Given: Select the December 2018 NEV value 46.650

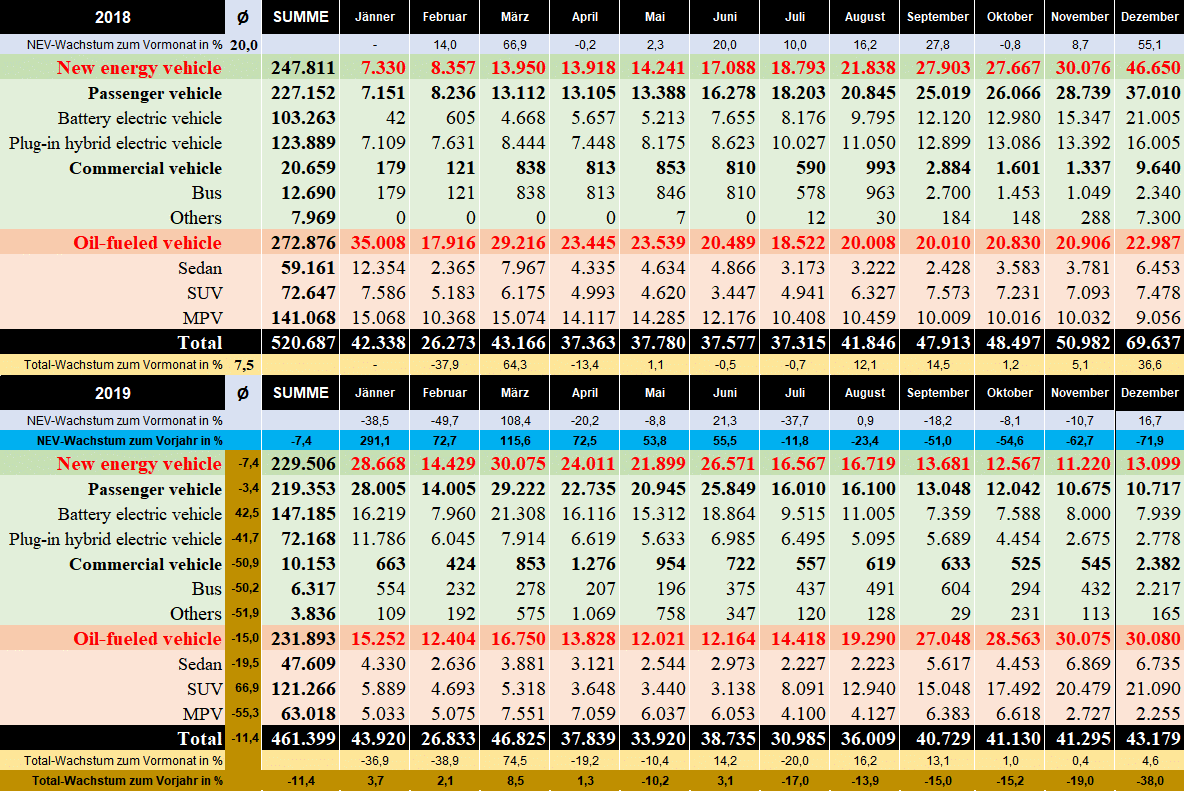Looking at the screenshot, I should point(1152,68).
